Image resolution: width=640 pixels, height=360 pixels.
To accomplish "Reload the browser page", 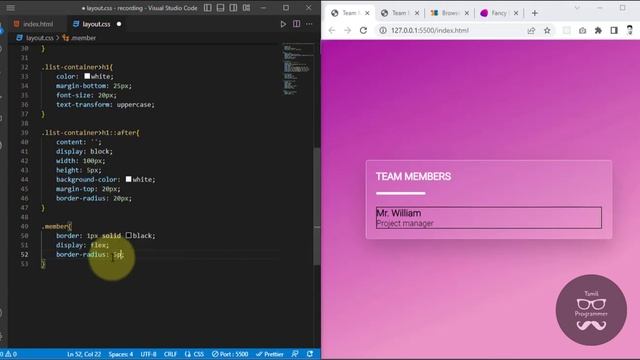I will pyautogui.click(x=363, y=30).
